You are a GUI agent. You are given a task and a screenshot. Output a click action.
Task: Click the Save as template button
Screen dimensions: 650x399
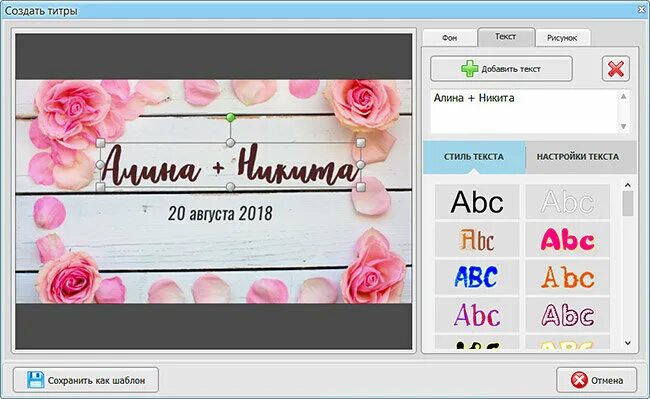point(86,380)
